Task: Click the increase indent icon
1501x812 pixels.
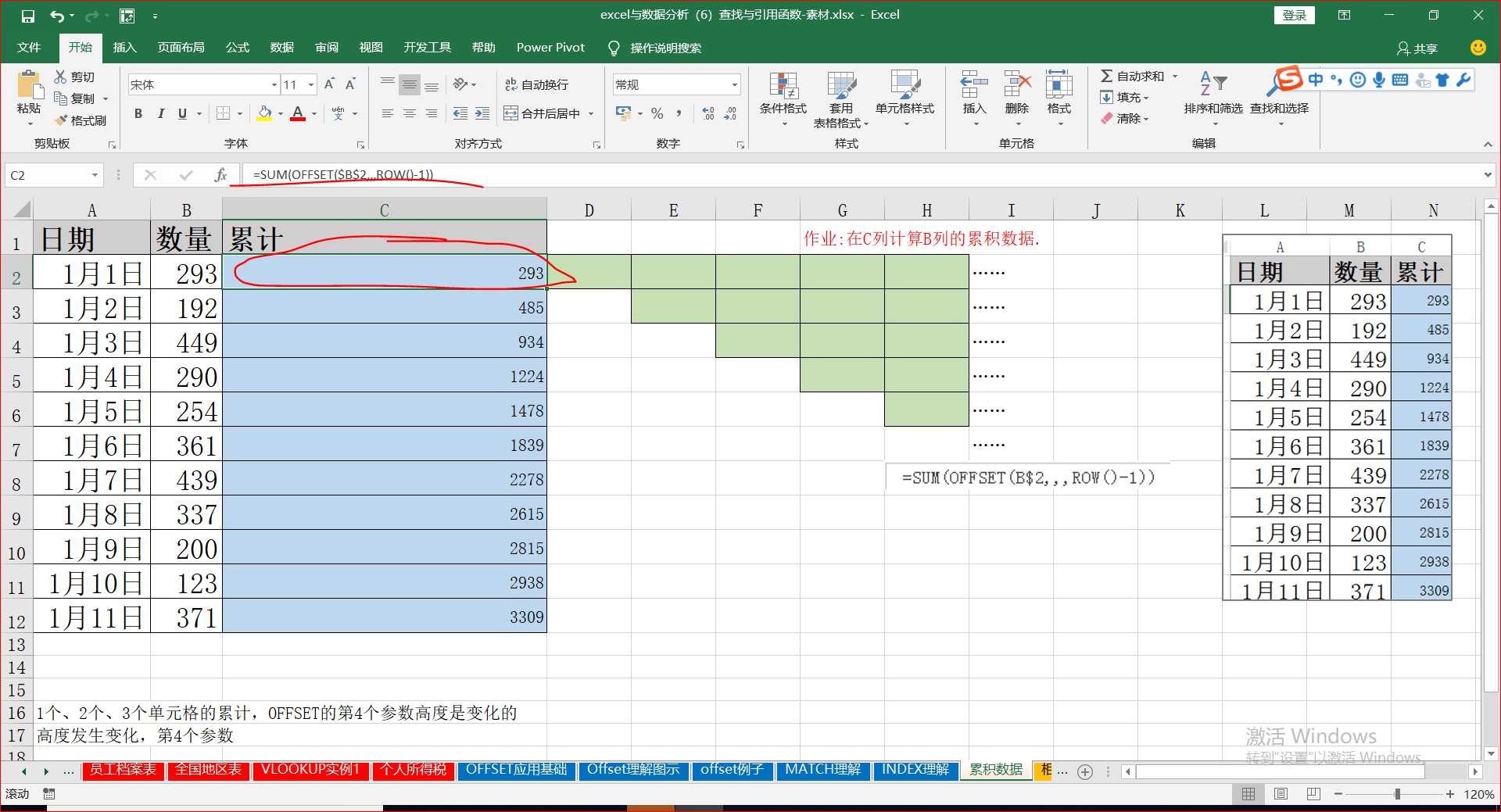Action: [x=482, y=114]
